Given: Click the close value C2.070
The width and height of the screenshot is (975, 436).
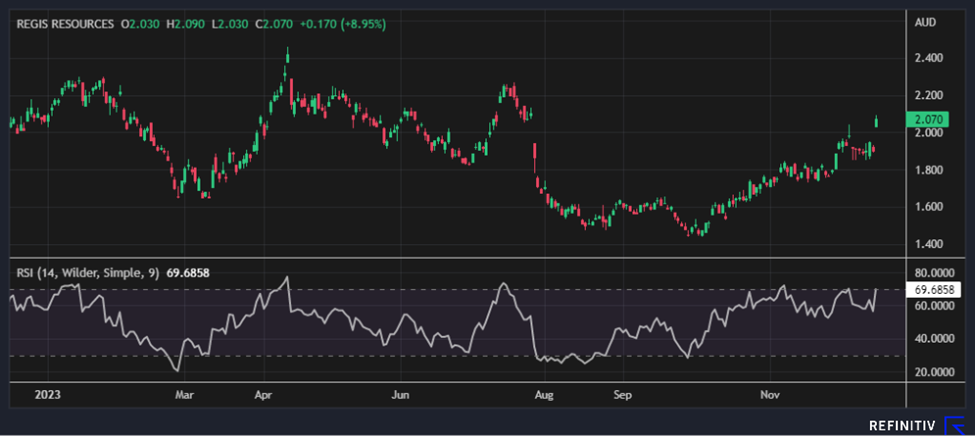Looking at the screenshot, I should pyautogui.click(x=275, y=24).
